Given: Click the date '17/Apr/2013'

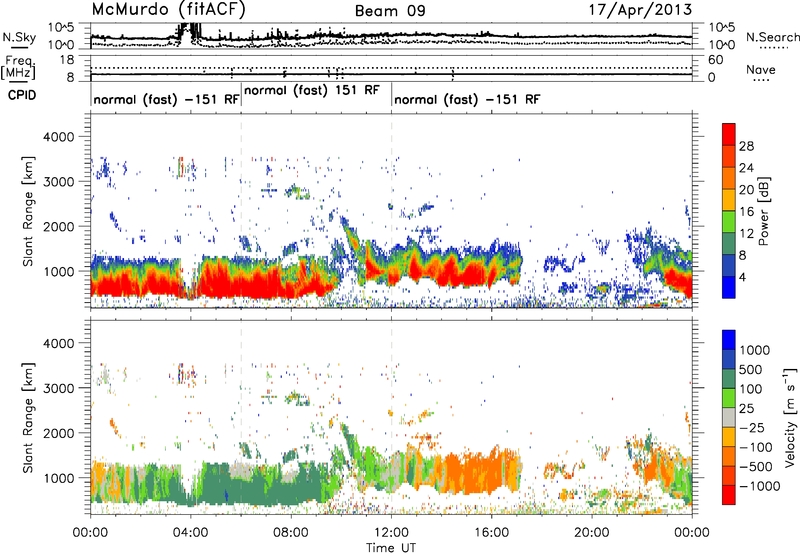Looking at the screenshot, I should tap(641, 10).
